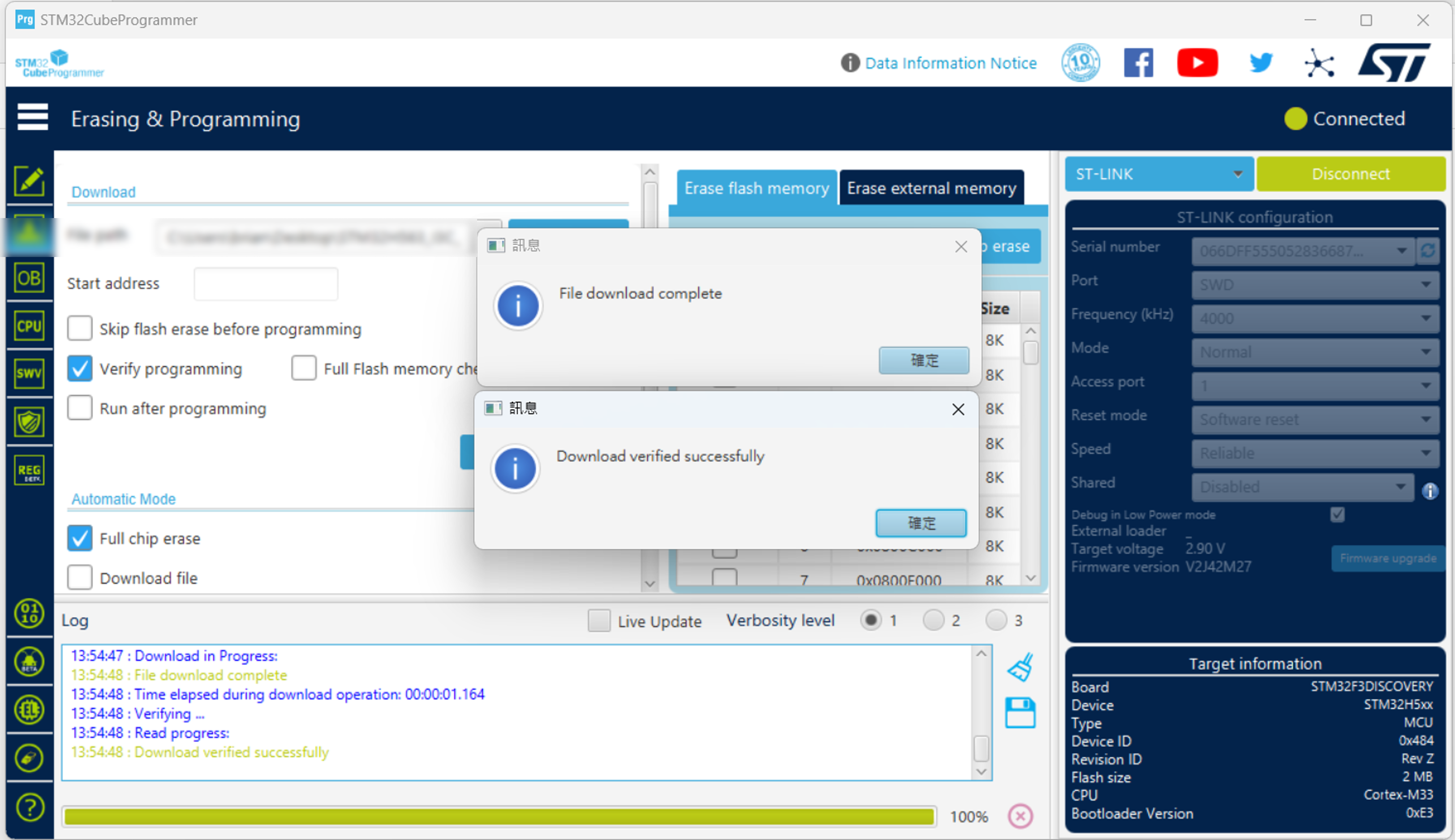Expand the ST-LINK interface dropdown
The width and height of the screenshot is (1455, 840).
pos(1158,174)
